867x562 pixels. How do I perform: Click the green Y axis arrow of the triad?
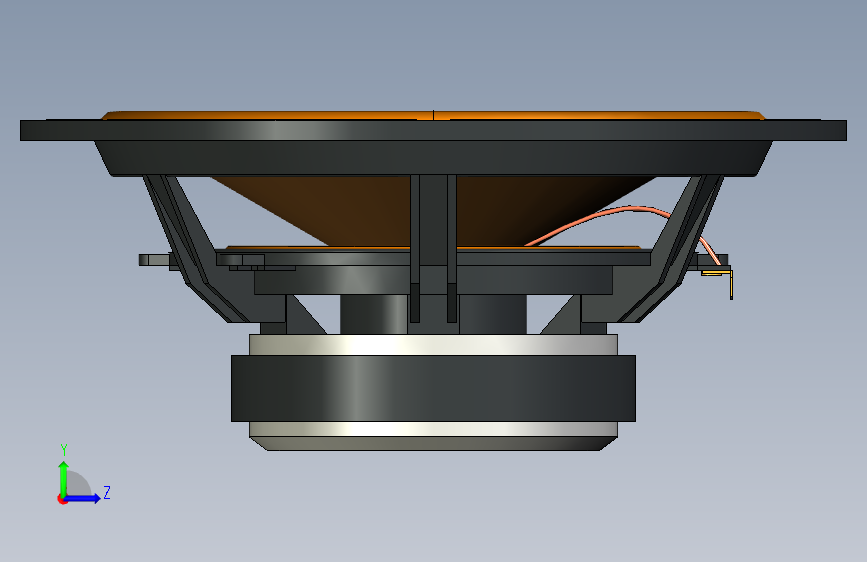[x=64, y=478]
